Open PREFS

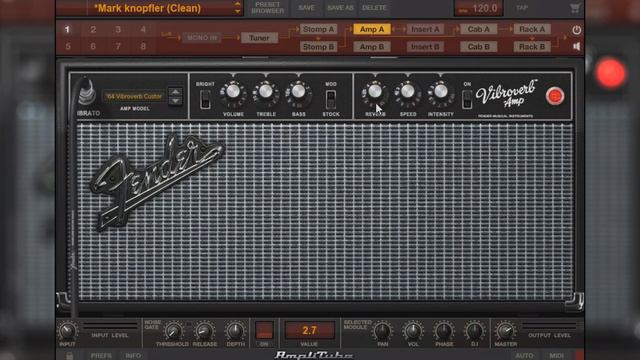click(x=101, y=356)
